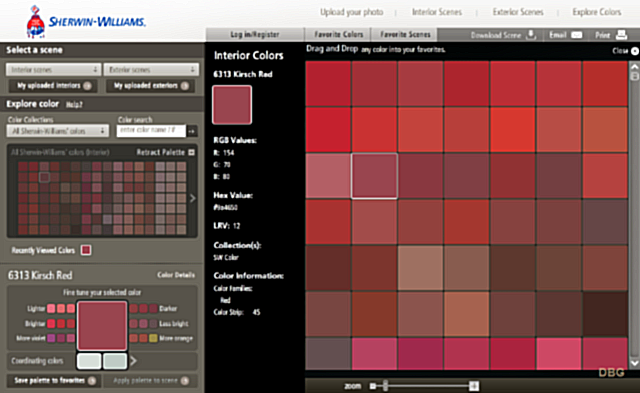Open Interior Scenes from top navigation
This screenshot has width=640, height=393.
437,12
